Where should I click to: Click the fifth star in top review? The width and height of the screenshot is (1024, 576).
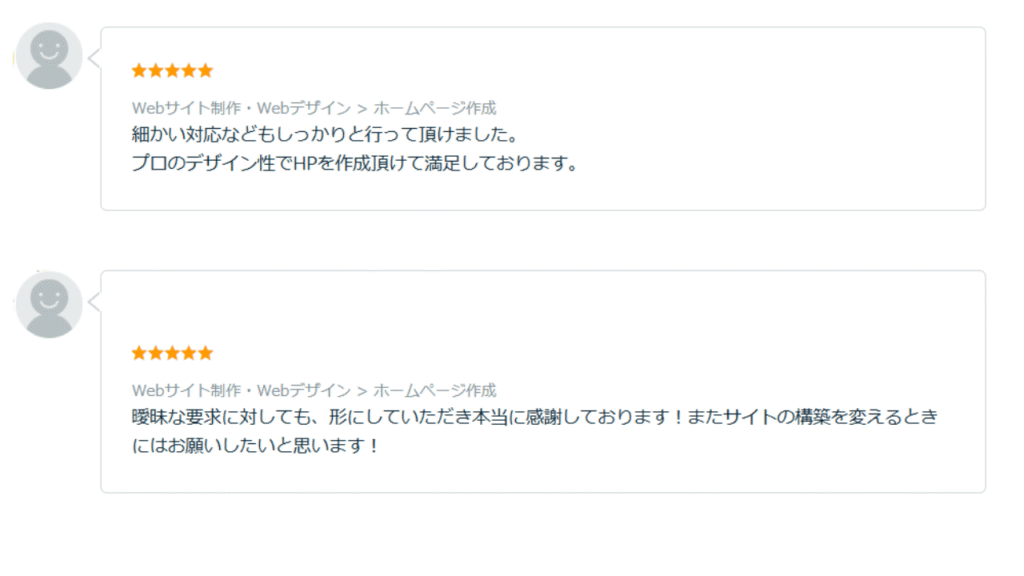tap(206, 71)
